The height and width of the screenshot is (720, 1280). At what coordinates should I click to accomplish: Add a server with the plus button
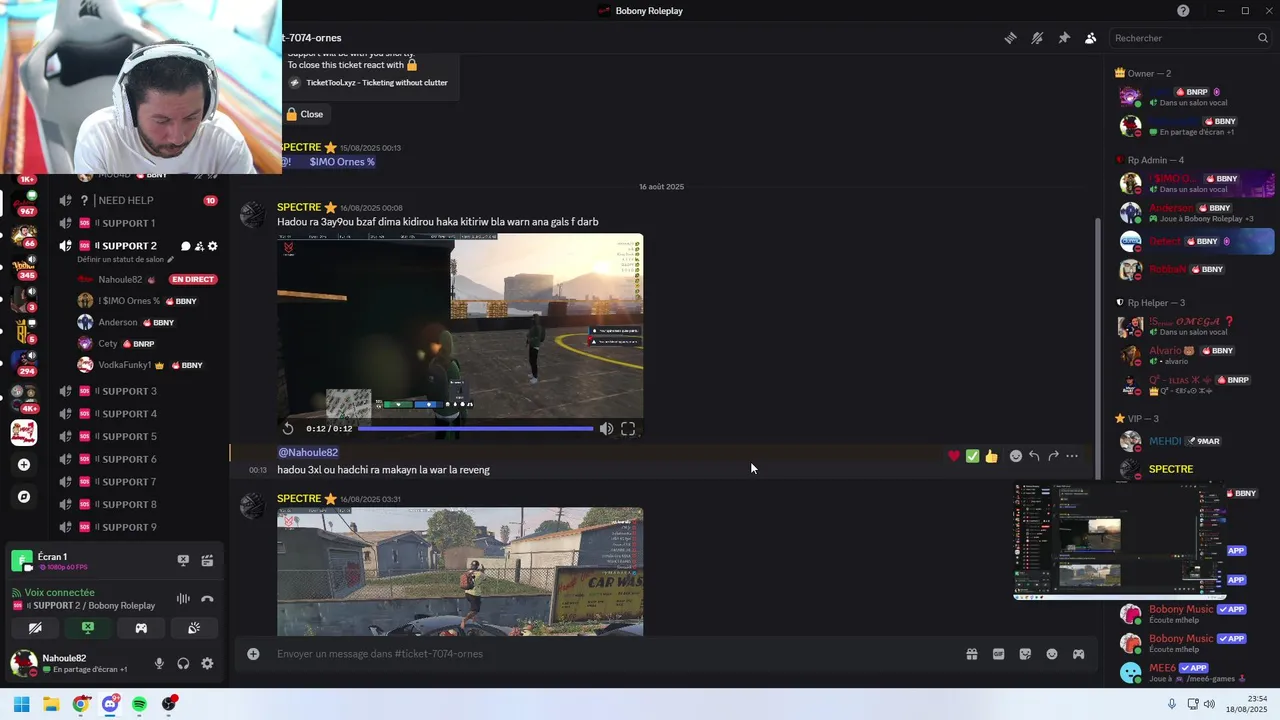[24, 465]
